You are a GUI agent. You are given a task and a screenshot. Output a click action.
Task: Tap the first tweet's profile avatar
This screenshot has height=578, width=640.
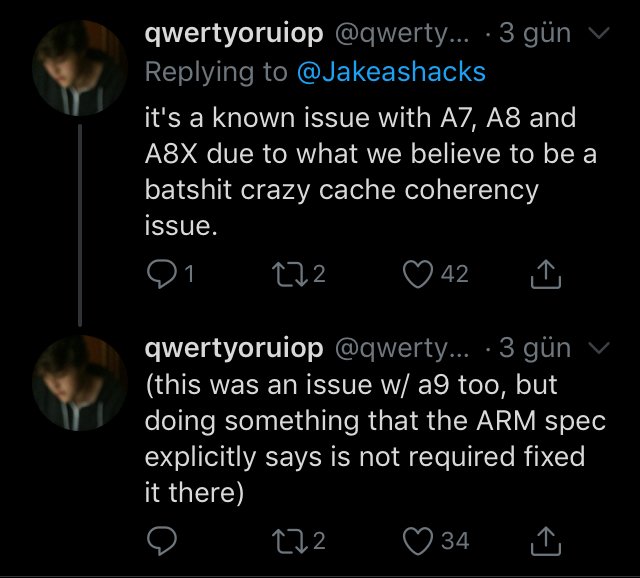click(x=77, y=67)
